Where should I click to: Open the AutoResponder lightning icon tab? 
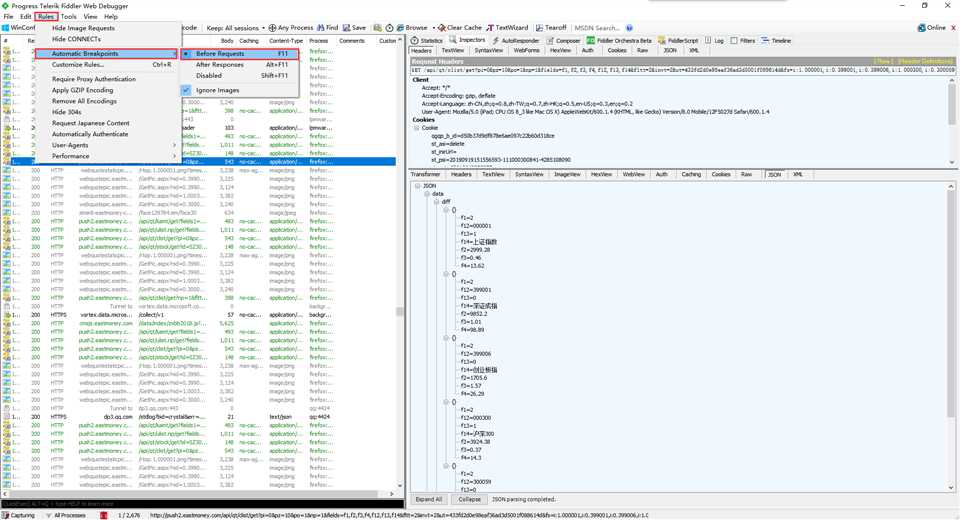(x=496, y=40)
